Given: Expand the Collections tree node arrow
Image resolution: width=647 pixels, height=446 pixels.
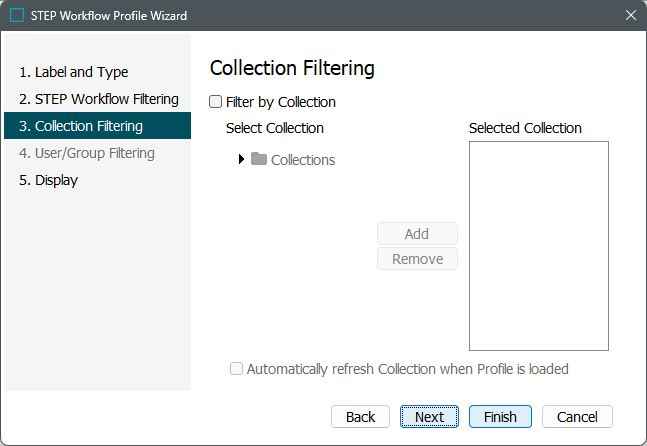Looking at the screenshot, I should 242,159.
